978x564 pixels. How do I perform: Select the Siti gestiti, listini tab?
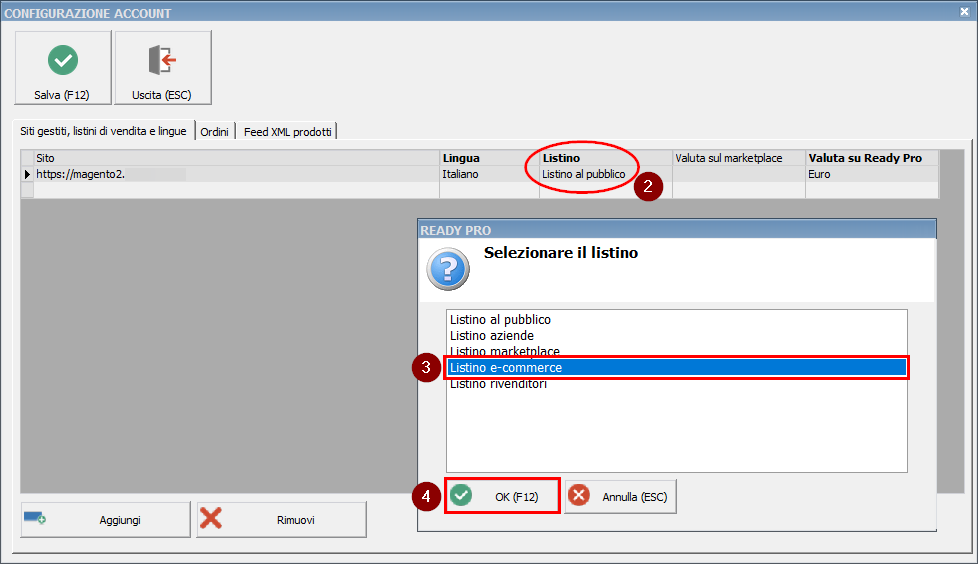(x=103, y=131)
